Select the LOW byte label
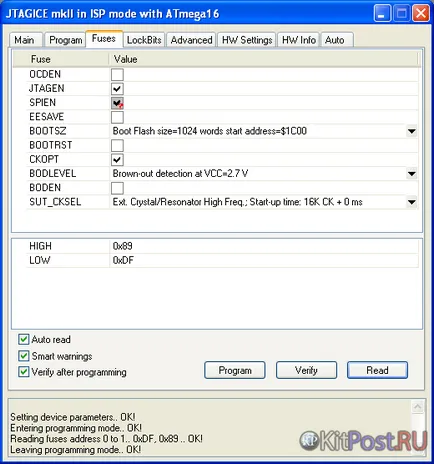The image size is (434, 464). click(40, 260)
